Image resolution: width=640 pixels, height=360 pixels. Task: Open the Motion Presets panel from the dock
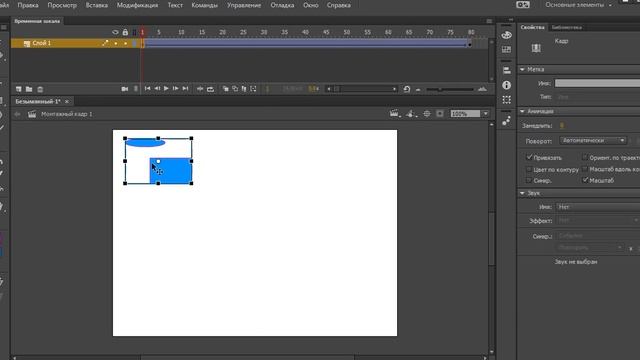click(507, 121)
